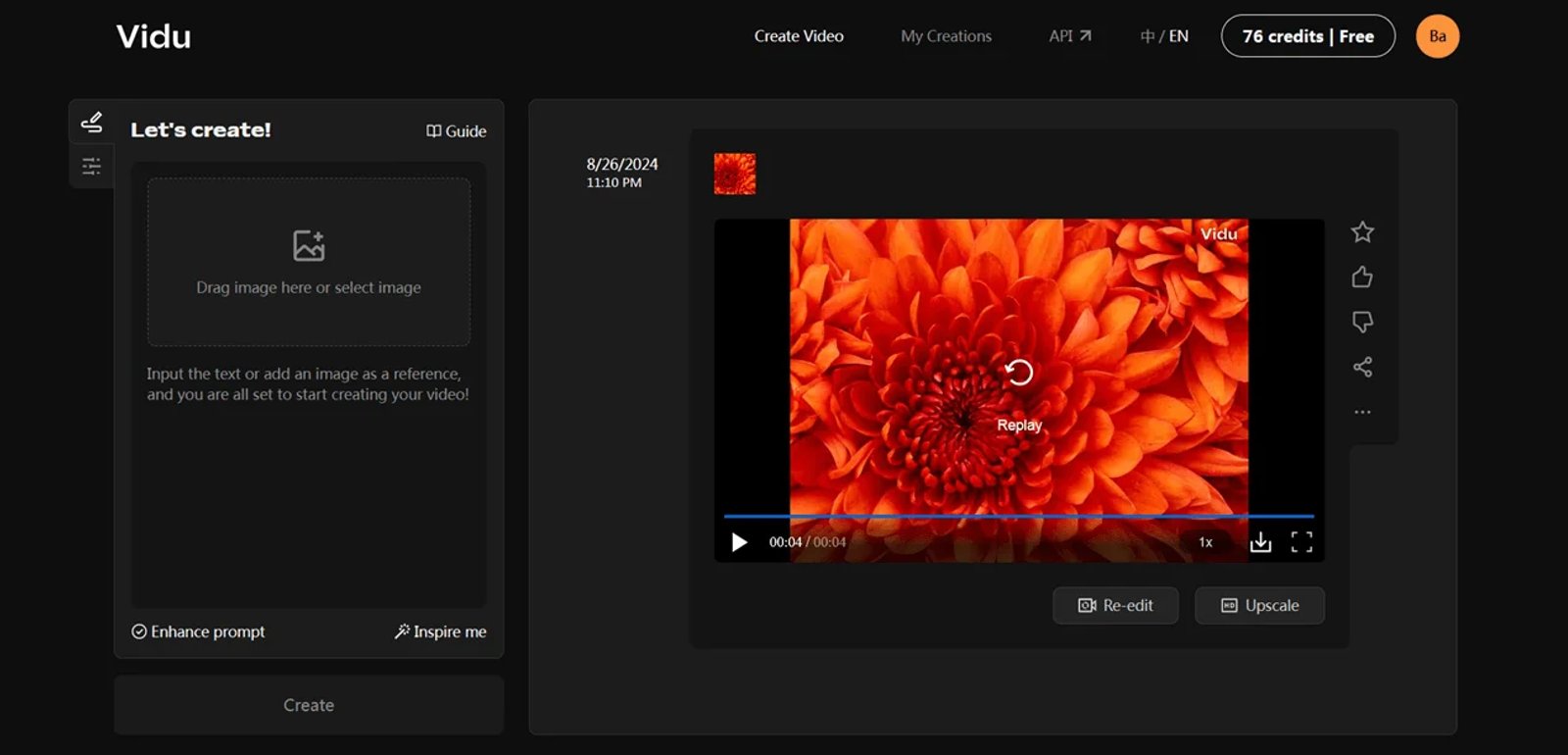Image resolution: width=1568 pixels, height=755 pixels.
Task: Open the Create Video tab
Action: tap(799, 36)
